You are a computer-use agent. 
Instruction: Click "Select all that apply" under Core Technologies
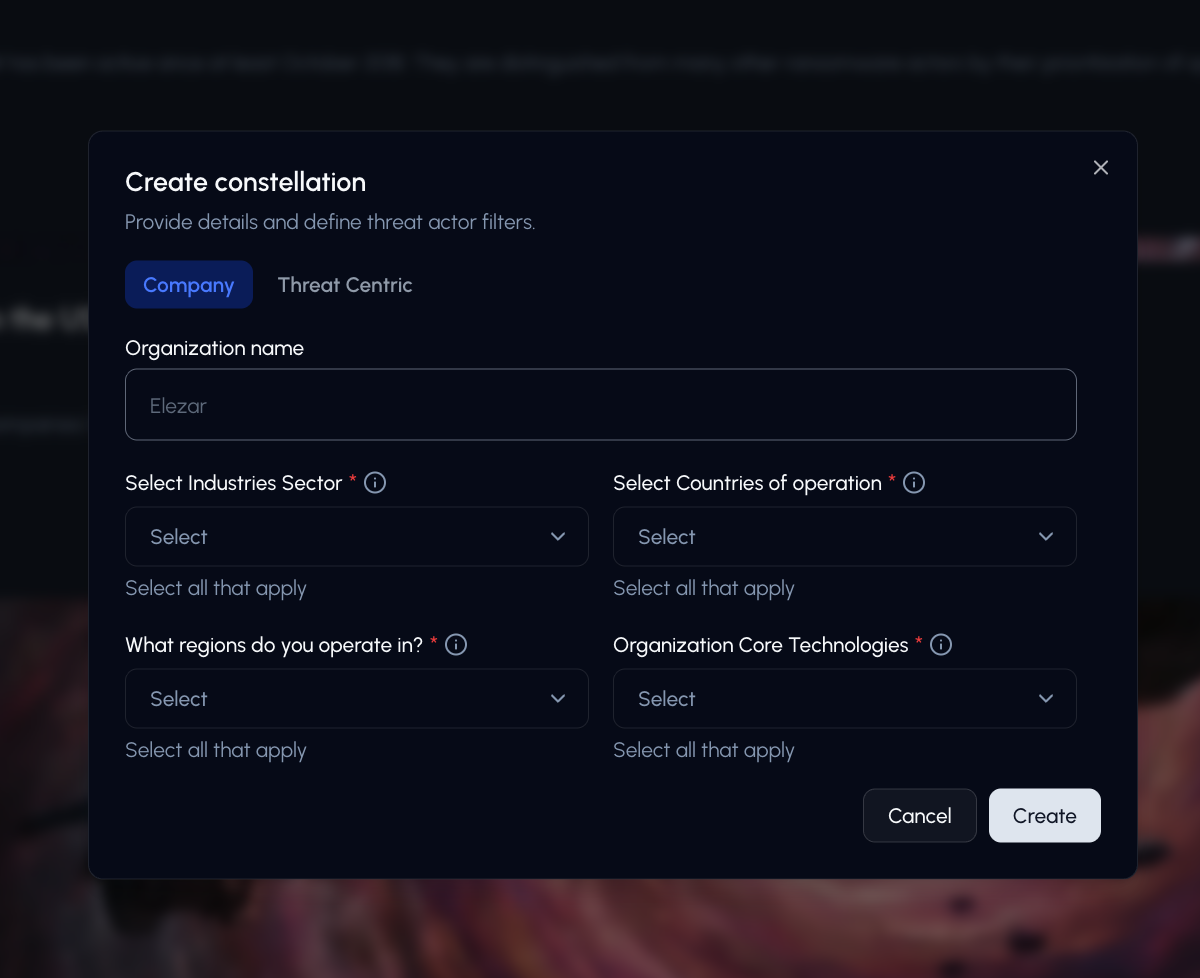pos(704,750)
